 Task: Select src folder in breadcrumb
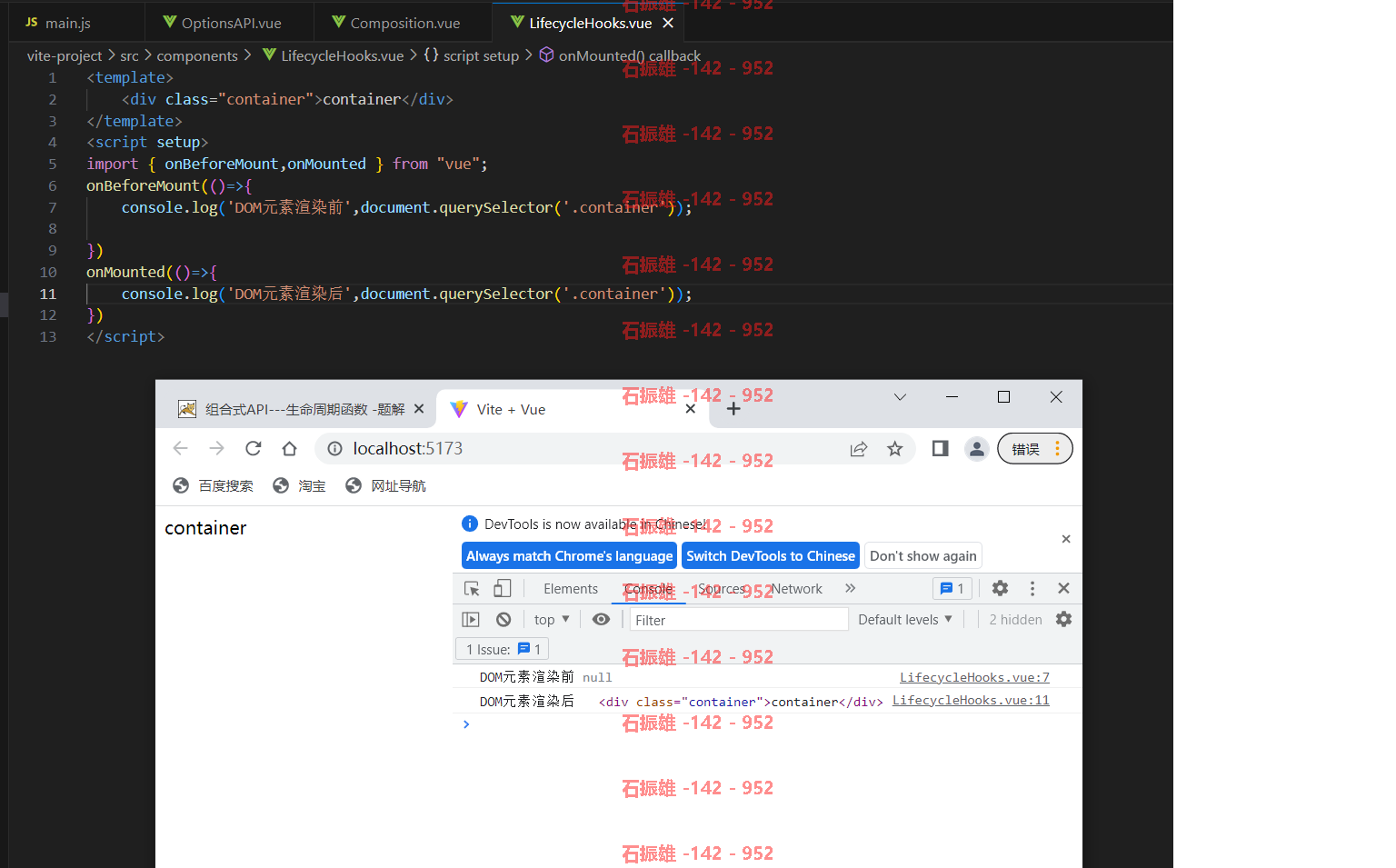(x=129, y=55)
